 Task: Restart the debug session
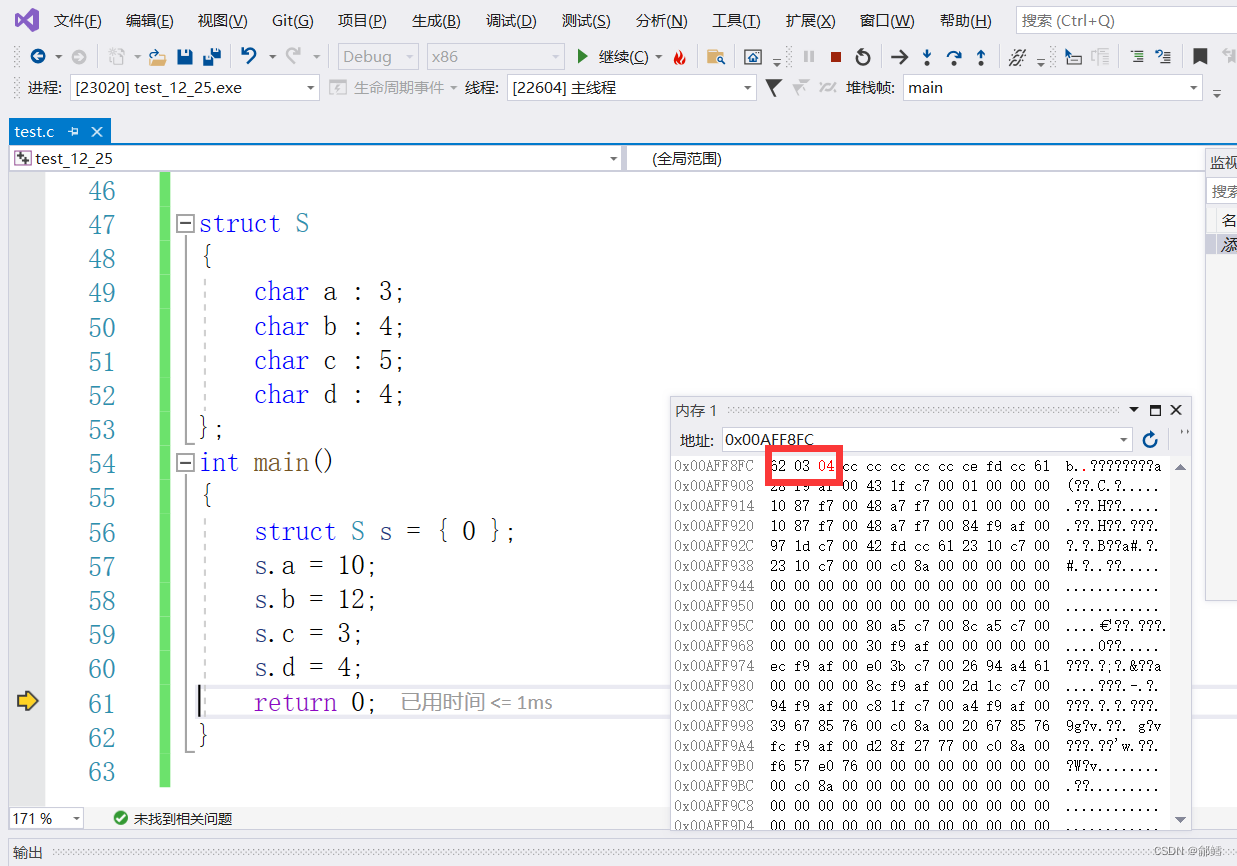862,57
